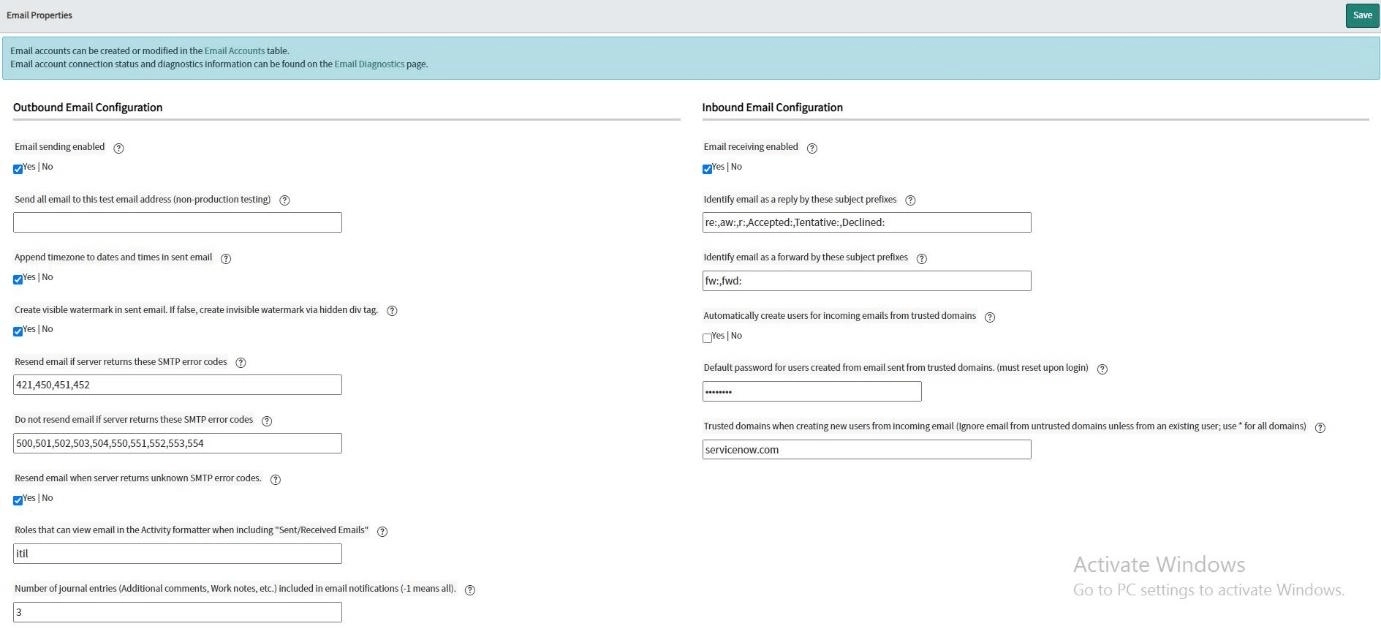Click the forward prefixes field fw:,fwd:
Screen dimensions: 1381x629
coord(866,281)
